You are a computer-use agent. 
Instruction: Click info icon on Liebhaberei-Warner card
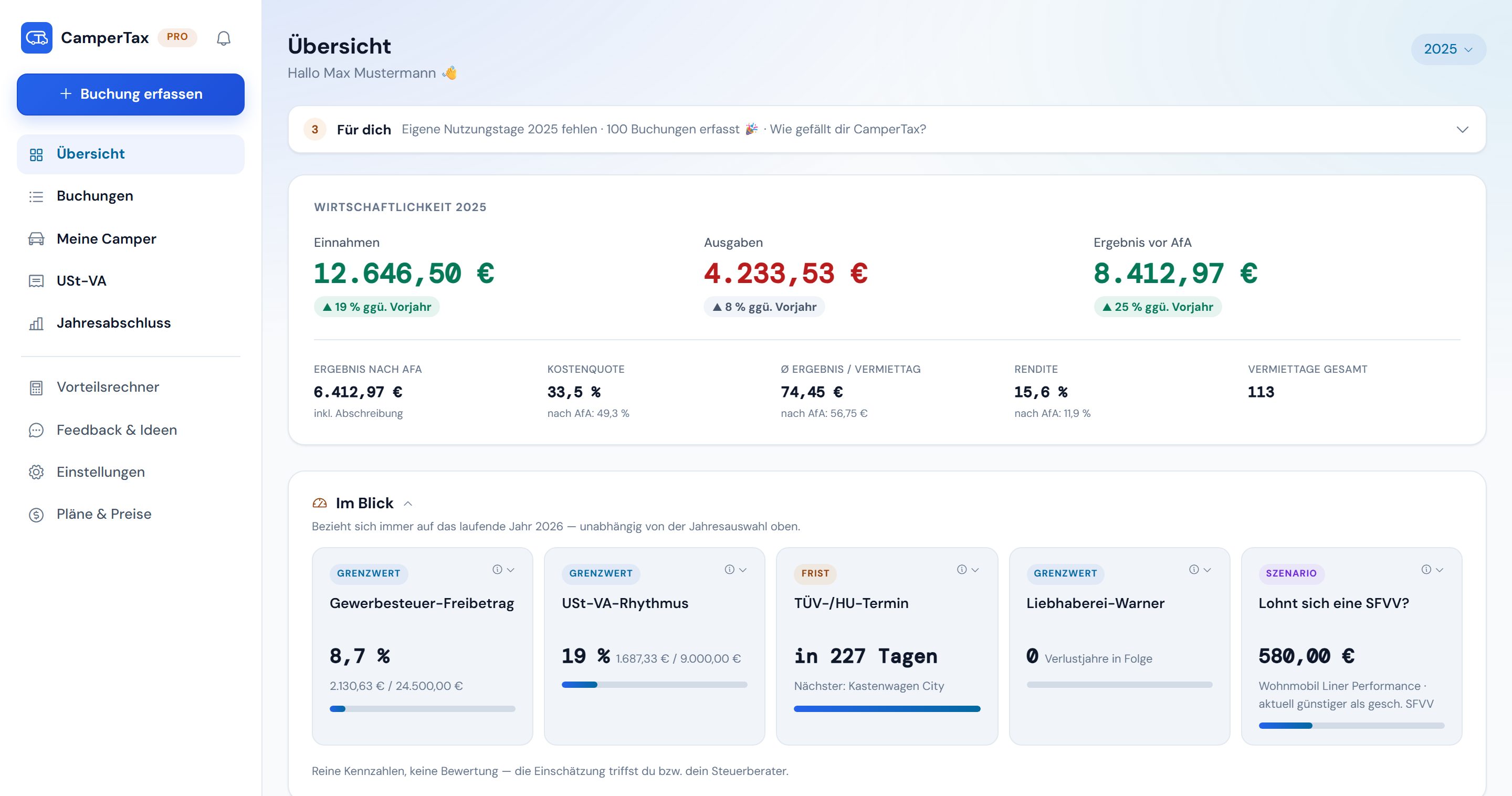pos(1194,569)
